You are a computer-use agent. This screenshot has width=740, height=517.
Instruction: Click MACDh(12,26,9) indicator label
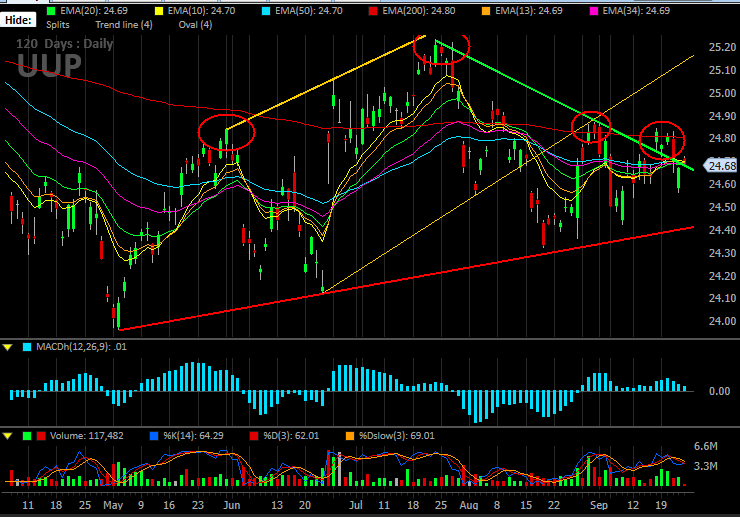[x=81, y=347]
